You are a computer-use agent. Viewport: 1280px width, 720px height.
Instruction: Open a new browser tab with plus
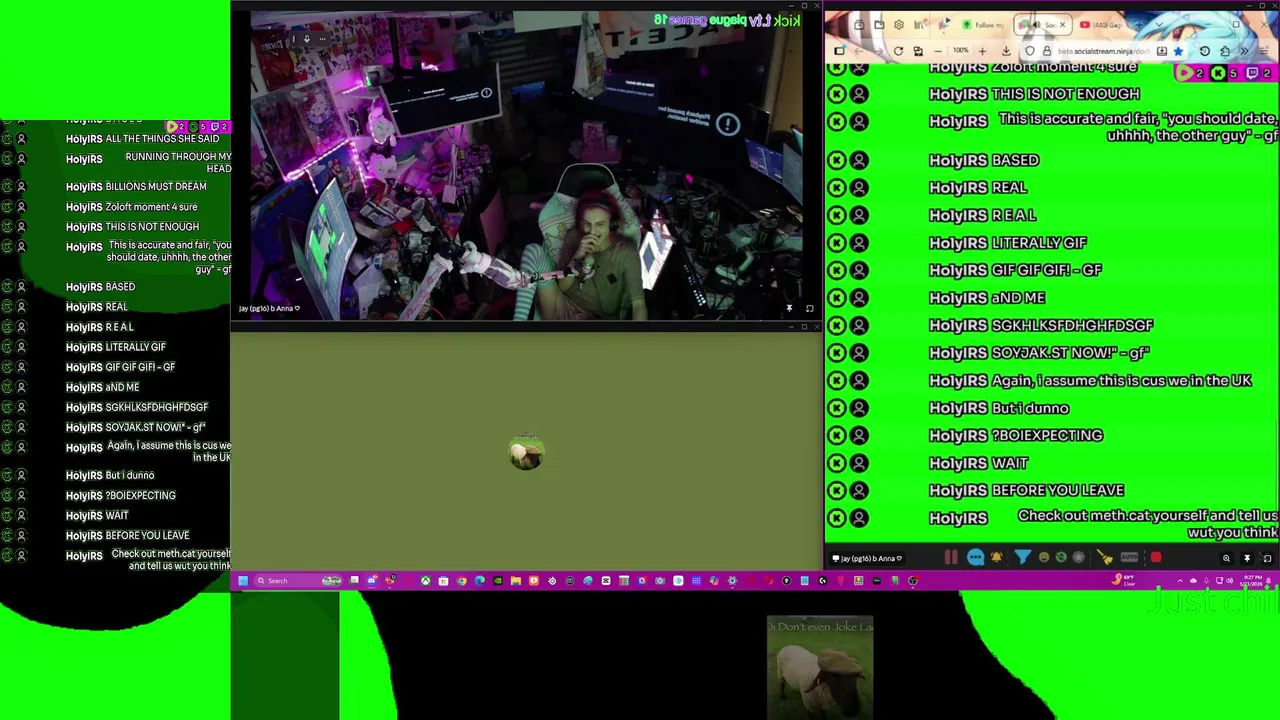click(x=1139, y=25)
